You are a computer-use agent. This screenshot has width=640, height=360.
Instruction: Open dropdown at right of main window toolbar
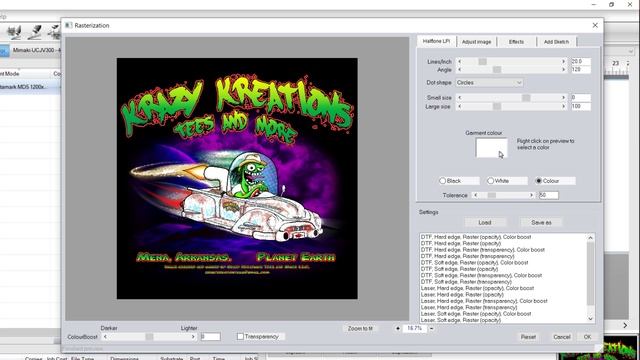(631, 51)
